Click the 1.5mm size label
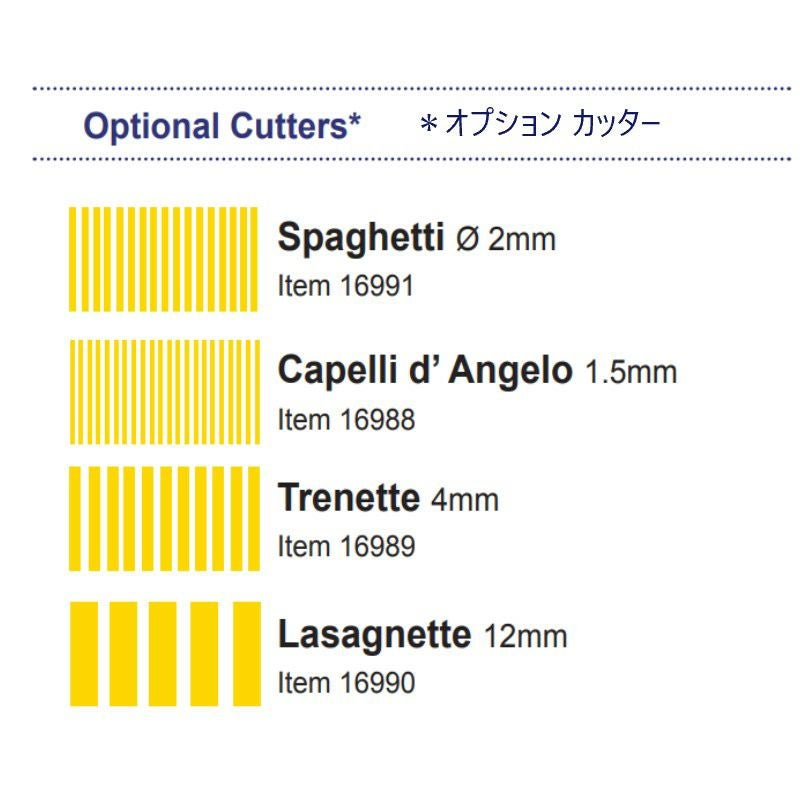 click(x=630, y=373)
